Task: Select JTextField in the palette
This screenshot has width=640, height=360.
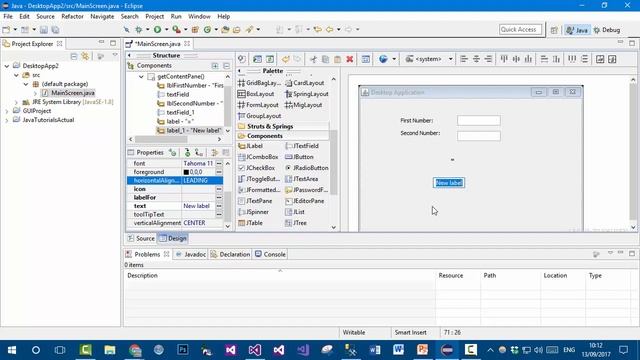Action: (x=302, y=146)
